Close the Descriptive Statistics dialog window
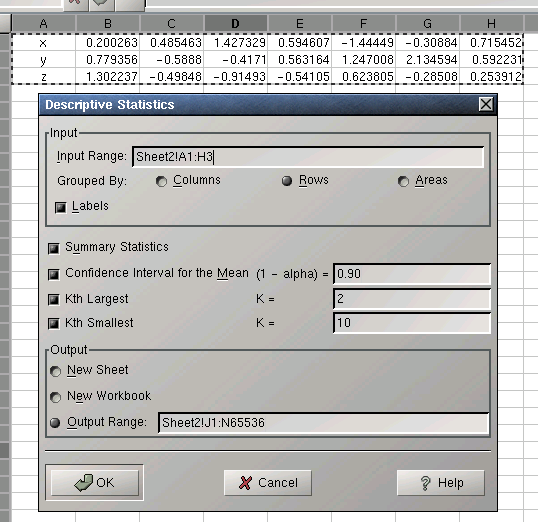This screenshot has width=538, height=522. [x=486, y=104]
